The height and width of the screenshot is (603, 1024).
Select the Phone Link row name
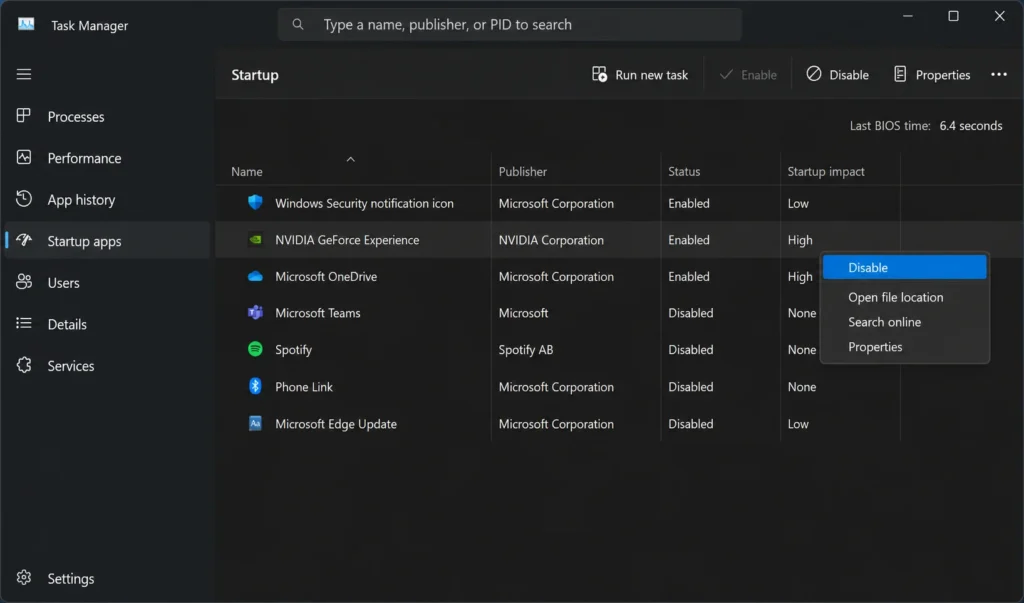point(304,387)
